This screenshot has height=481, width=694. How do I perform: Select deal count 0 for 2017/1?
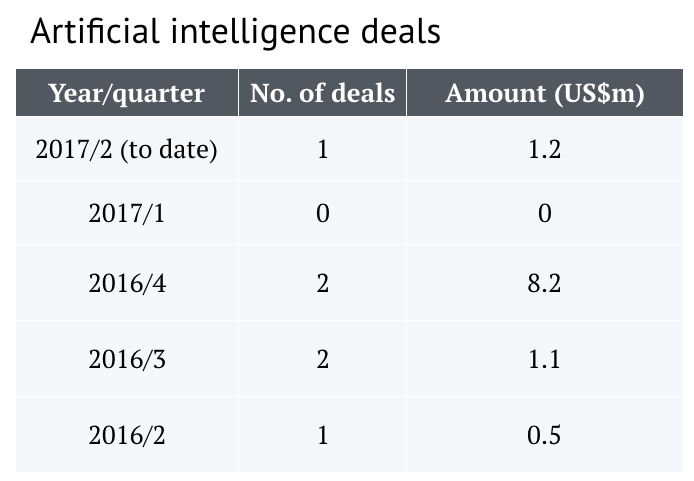[x=322, y=213]
